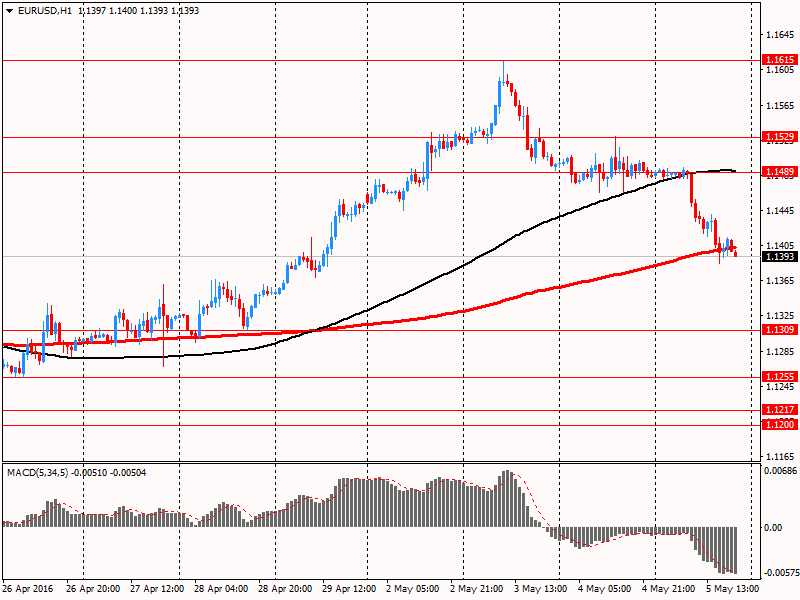Select the 1.1365 price scale value
The height and width of the screenshot is (600, 800).
780,281
